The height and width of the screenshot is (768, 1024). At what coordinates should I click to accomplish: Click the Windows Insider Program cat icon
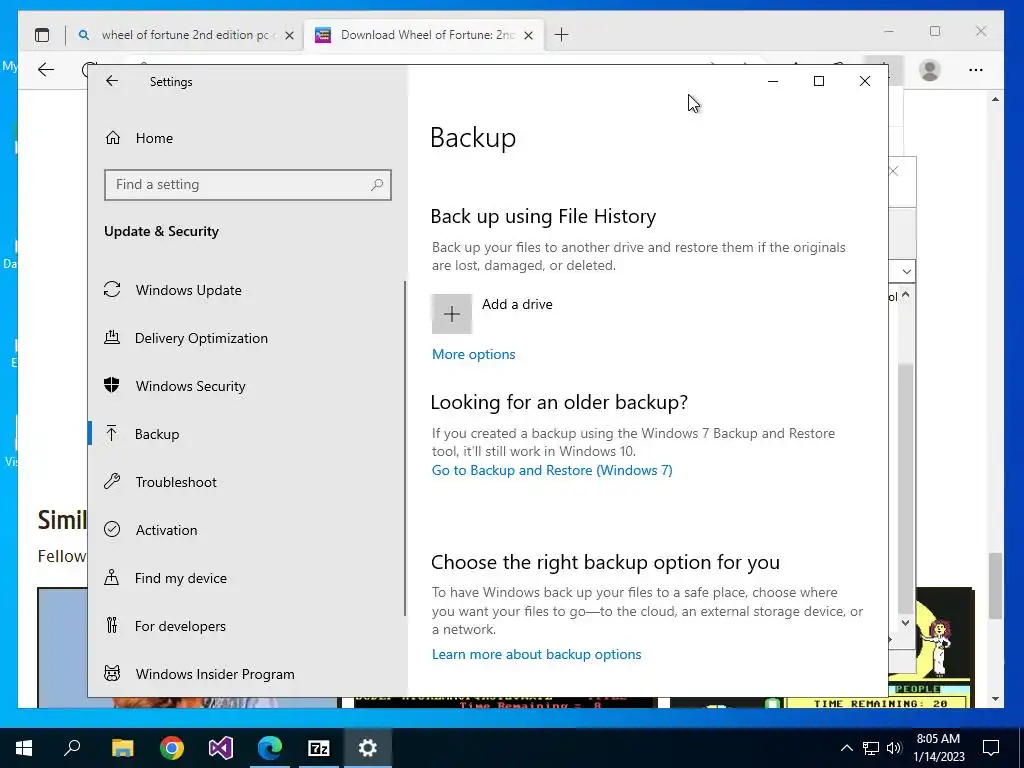[x=112, y=673]
